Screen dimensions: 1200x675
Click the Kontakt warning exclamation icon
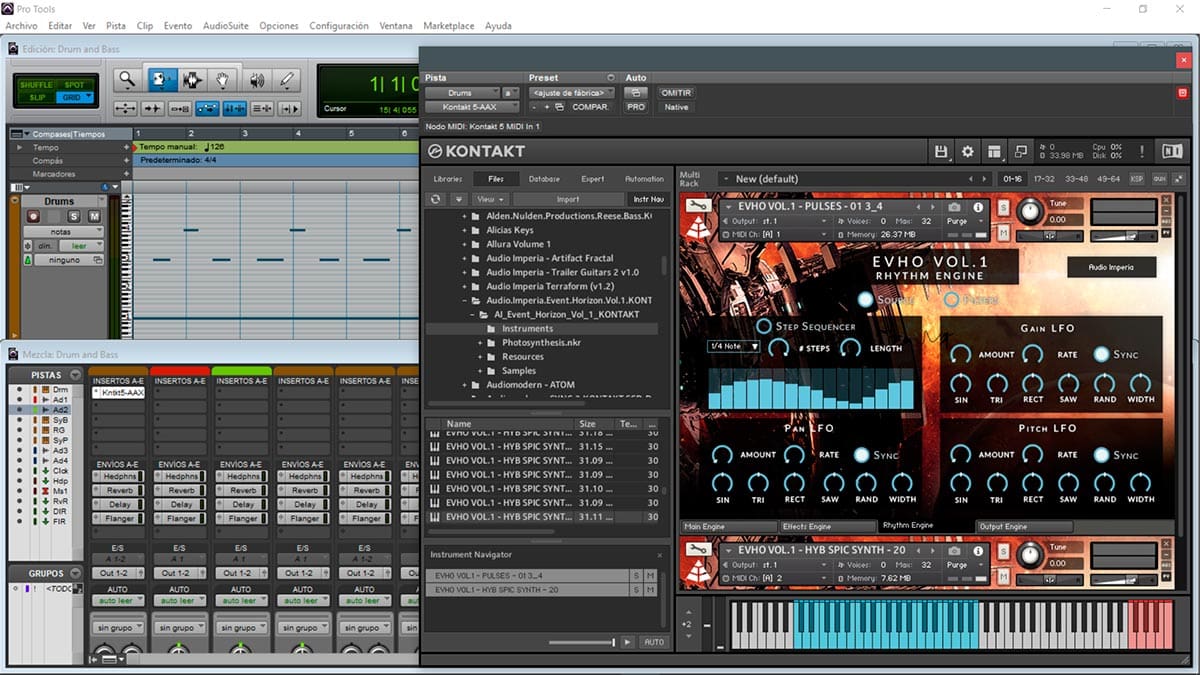1142,151
